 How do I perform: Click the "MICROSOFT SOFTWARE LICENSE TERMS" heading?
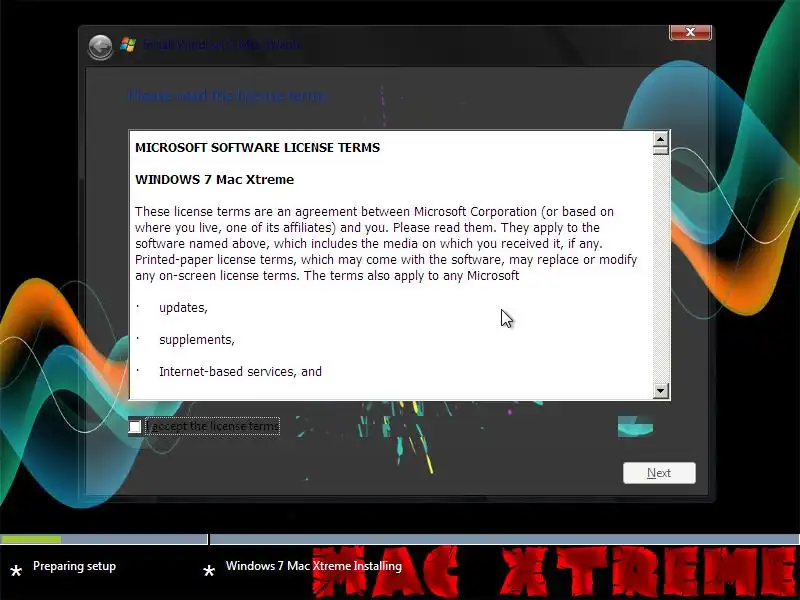258,147
